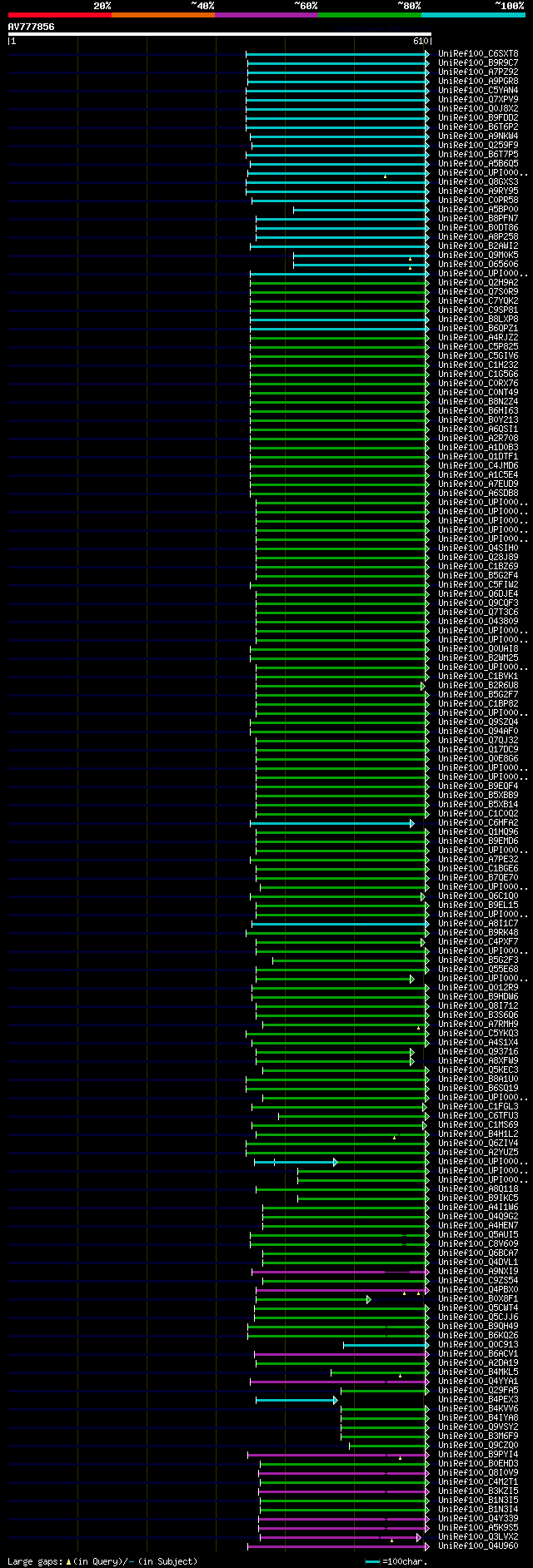533x1568 pixels.
Task: Click the cyan ~100% legend segment
Action: click(x=473, y=15)
